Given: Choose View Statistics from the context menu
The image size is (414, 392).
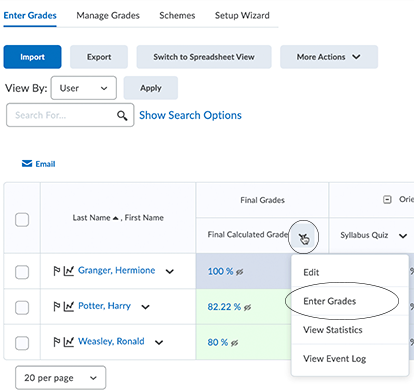Looking at the screenshot, I should (350, 330).
